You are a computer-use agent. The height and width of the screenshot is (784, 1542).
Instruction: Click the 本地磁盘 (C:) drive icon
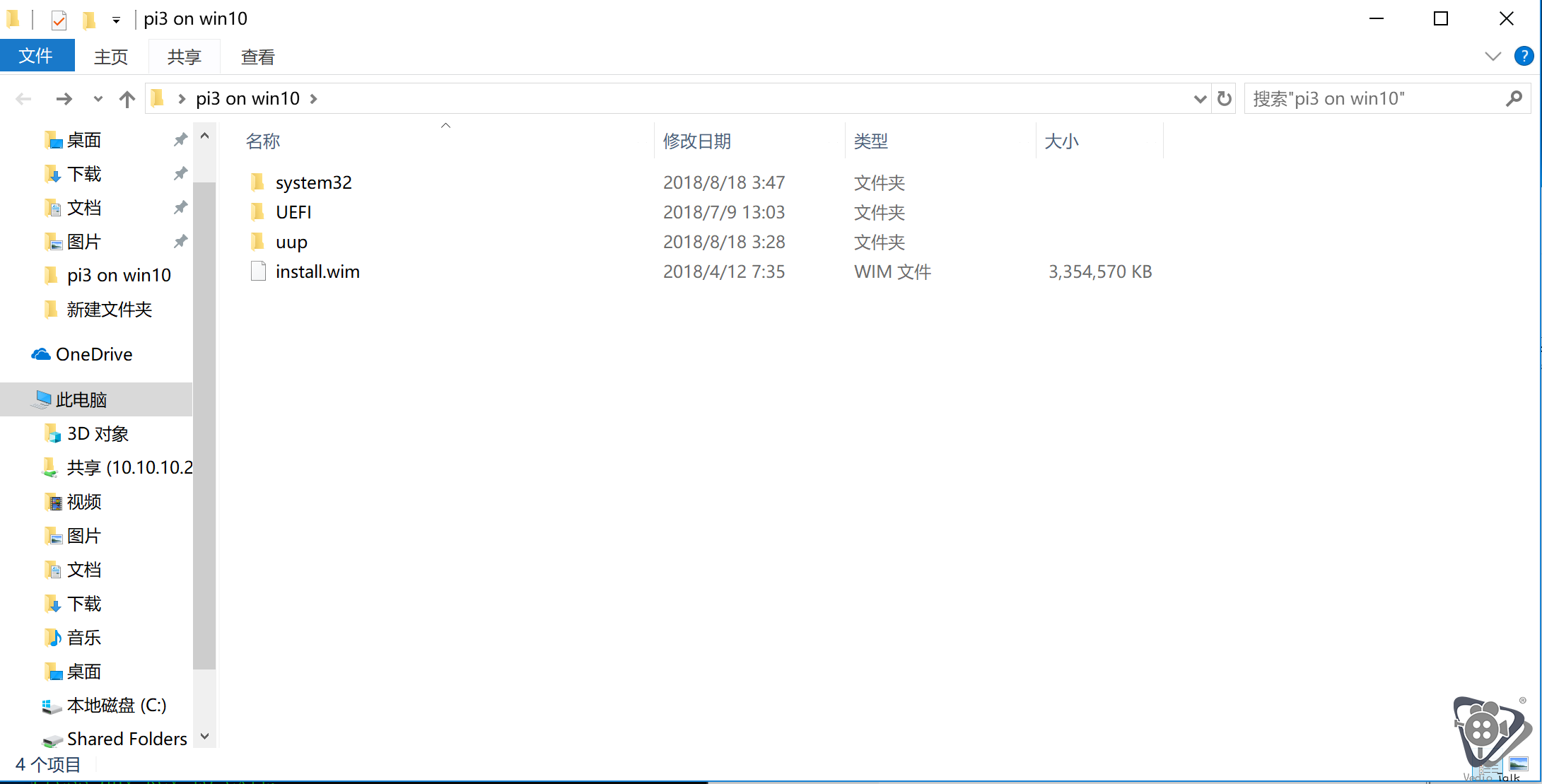[x=52, y=706]
